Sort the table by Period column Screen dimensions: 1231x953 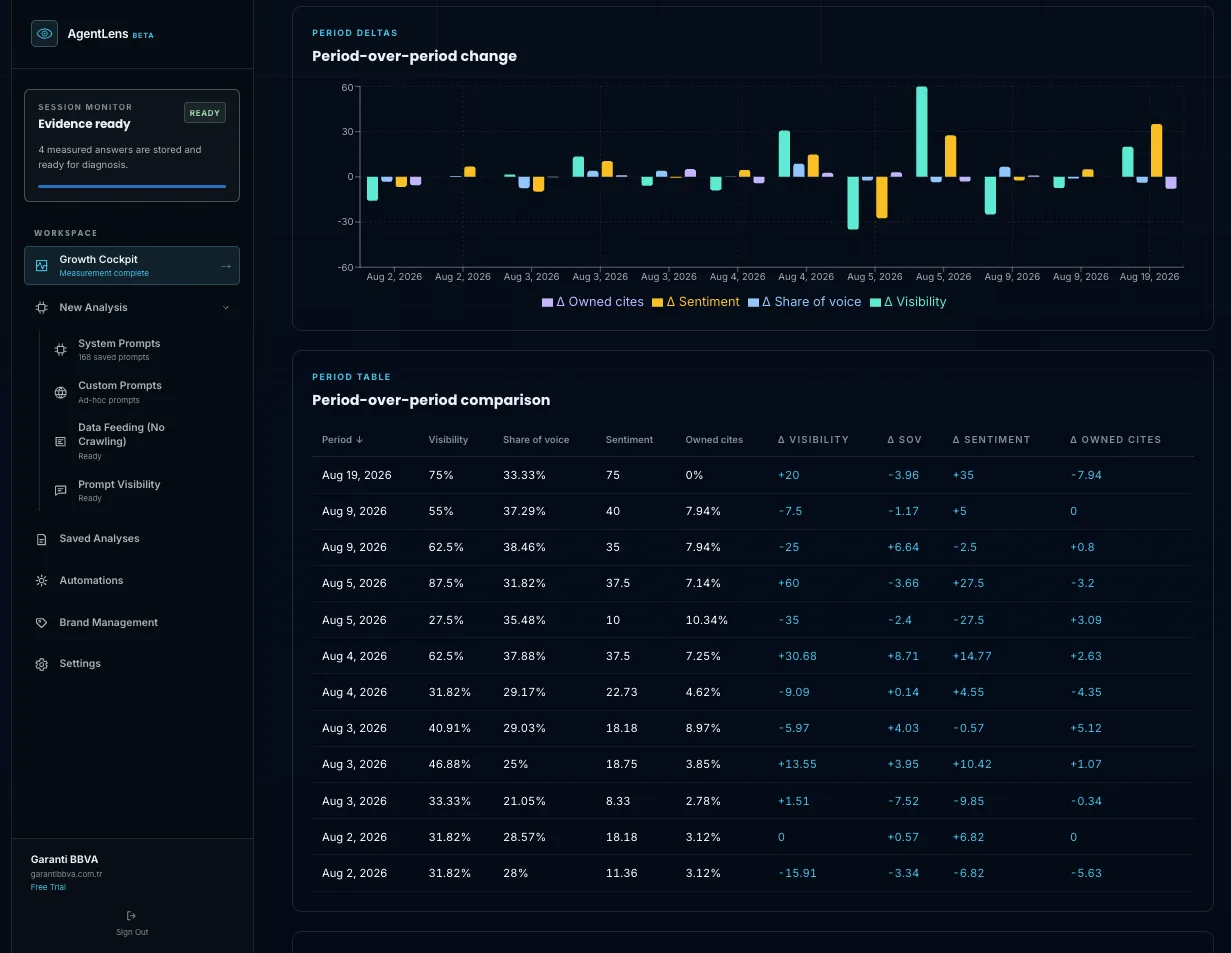pyautogui.click(x=342, y=440)
